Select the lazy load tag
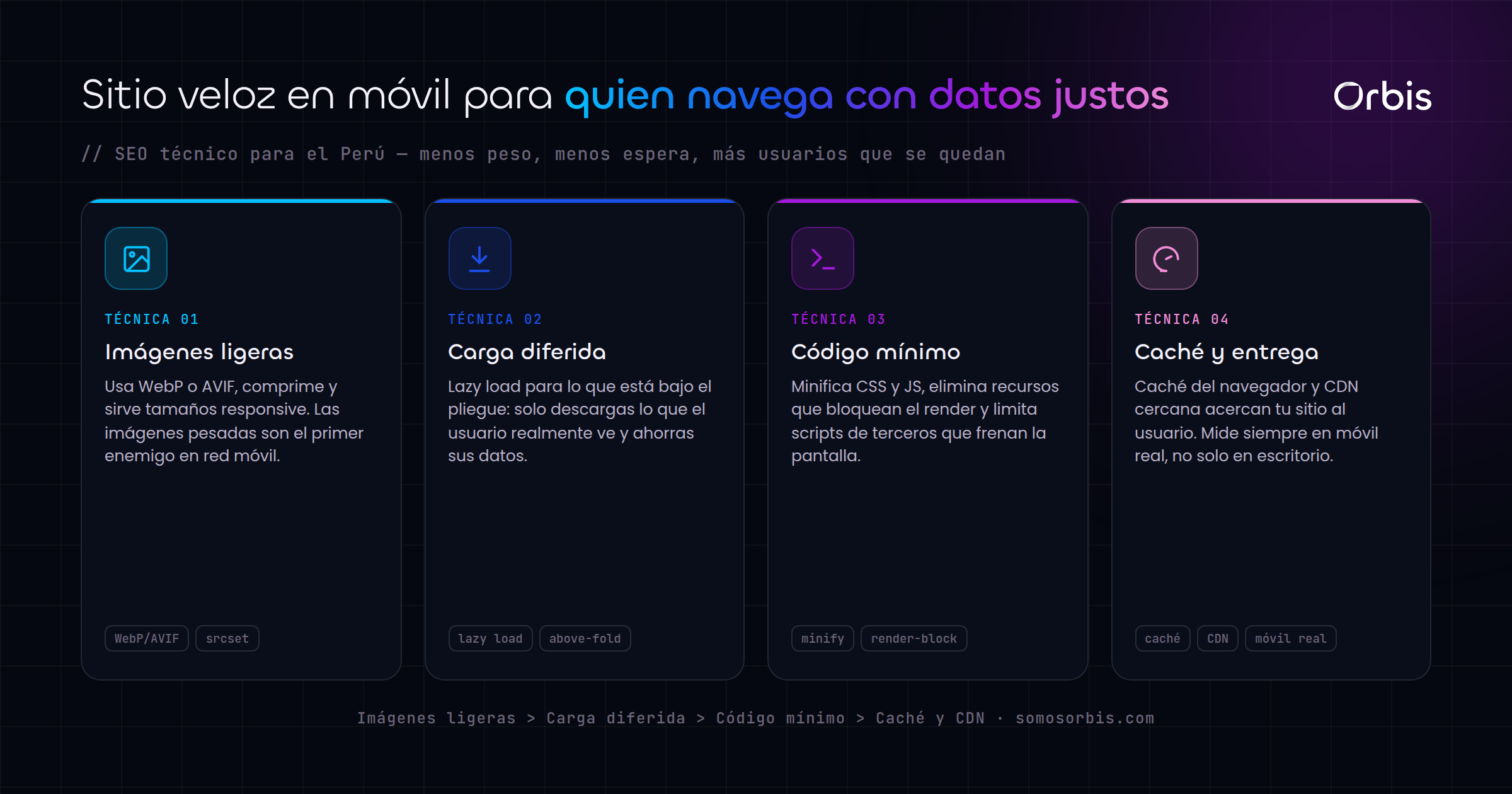This screenshot has height=794, width=1512. [x=490, y=638]
